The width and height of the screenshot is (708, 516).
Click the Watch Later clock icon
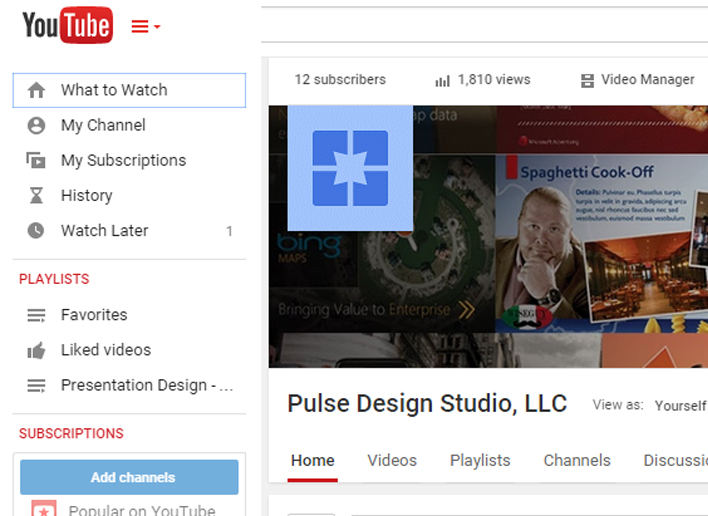pyautogui.click(x=36, y=231)
